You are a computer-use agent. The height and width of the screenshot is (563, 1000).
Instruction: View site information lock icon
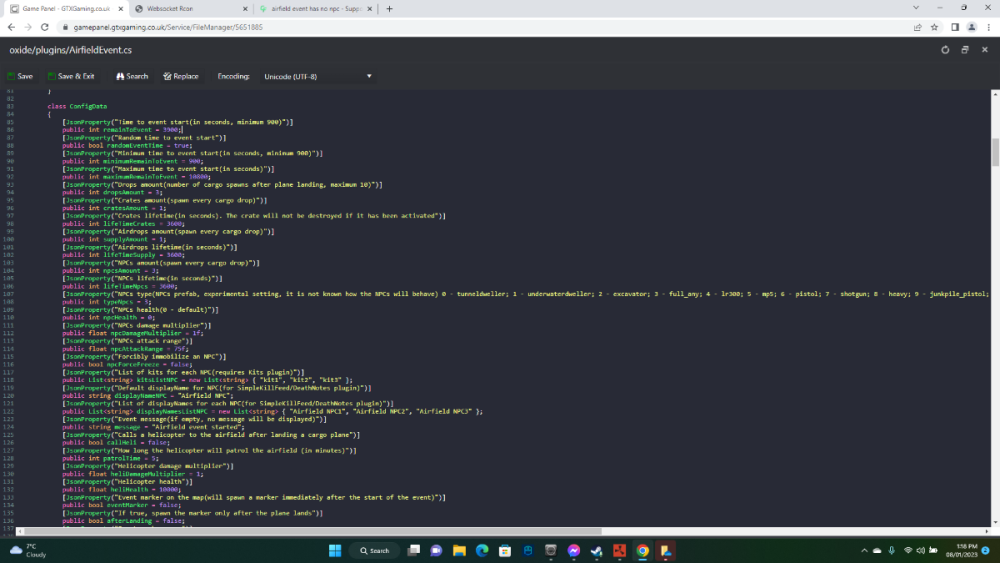64,27
